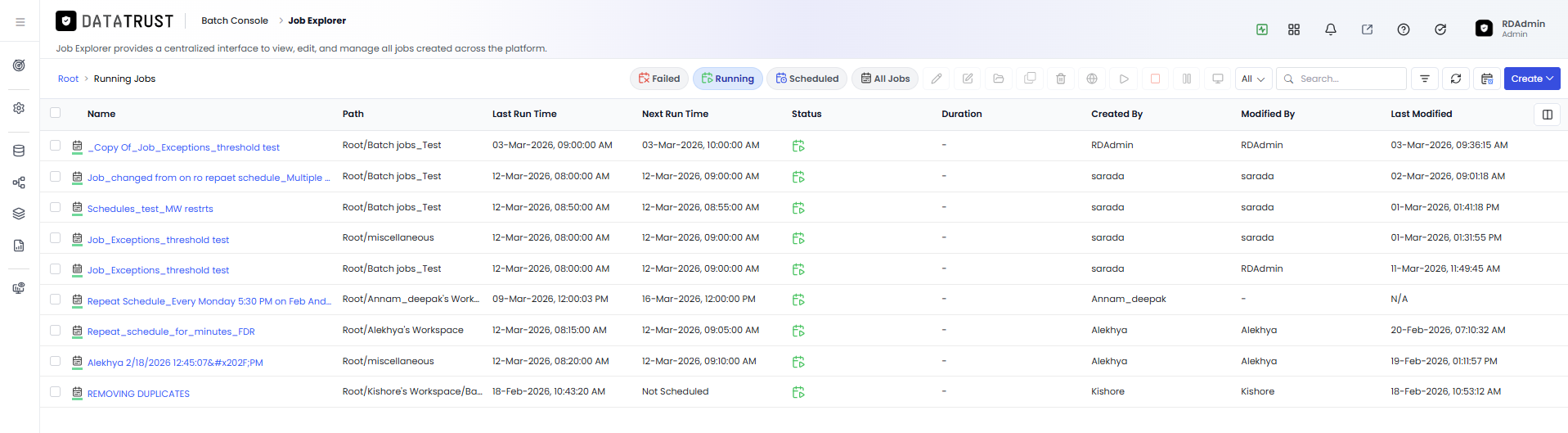Open the notifications bell
1568x433 pixels.
pos(1331,29)
